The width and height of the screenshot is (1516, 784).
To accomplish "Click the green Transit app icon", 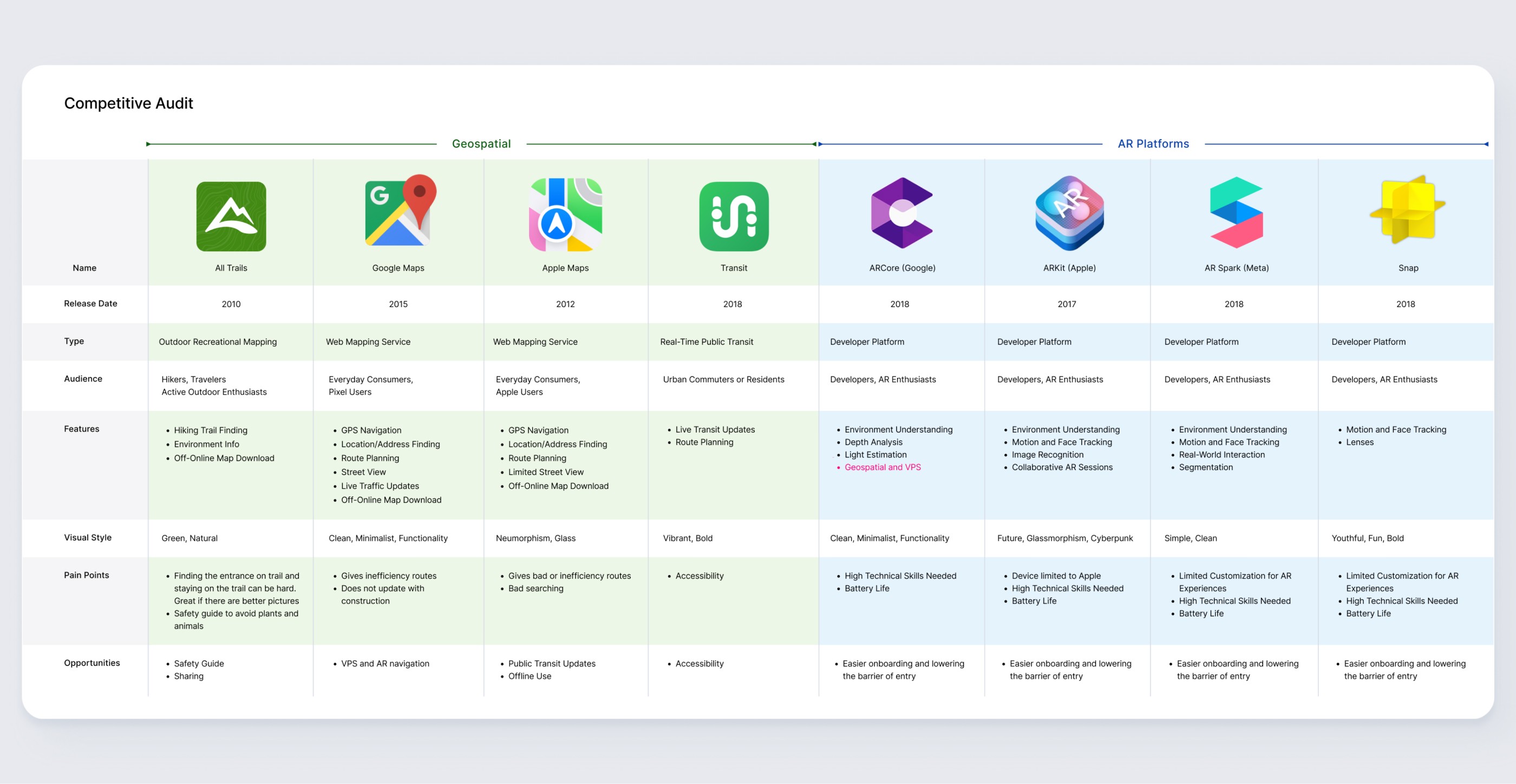I will click(x=733, y=216).
